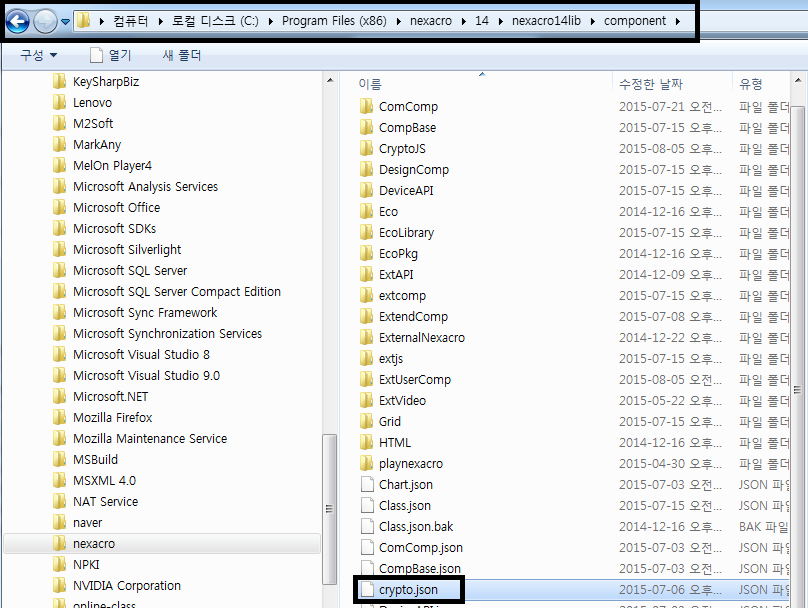This screenshot has height=608, width=808.
Task: Click the 열기 open button
Action: tap(111, 55)
